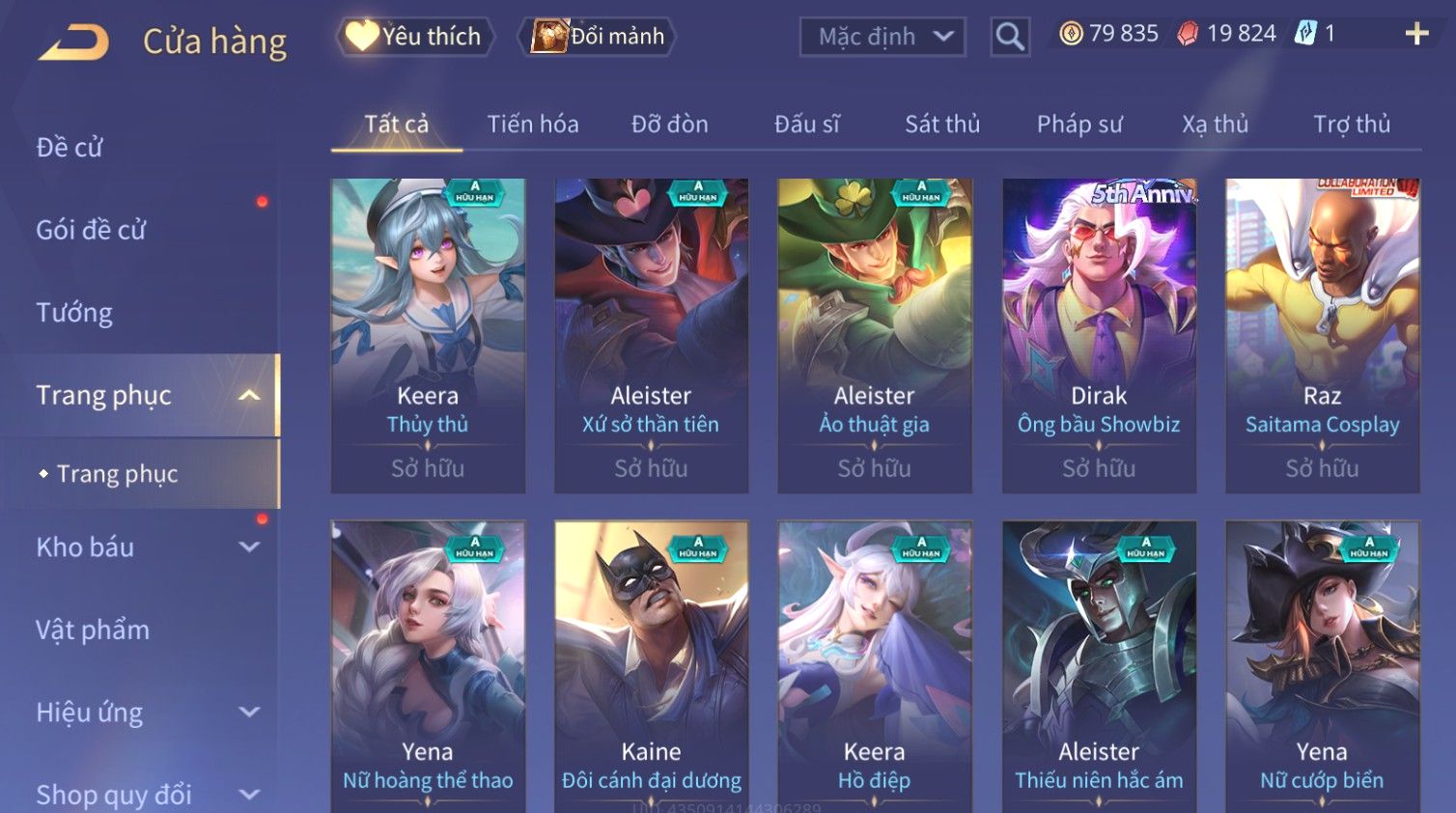
Task: Select the Tiến hóa tab
Action: 533,125
